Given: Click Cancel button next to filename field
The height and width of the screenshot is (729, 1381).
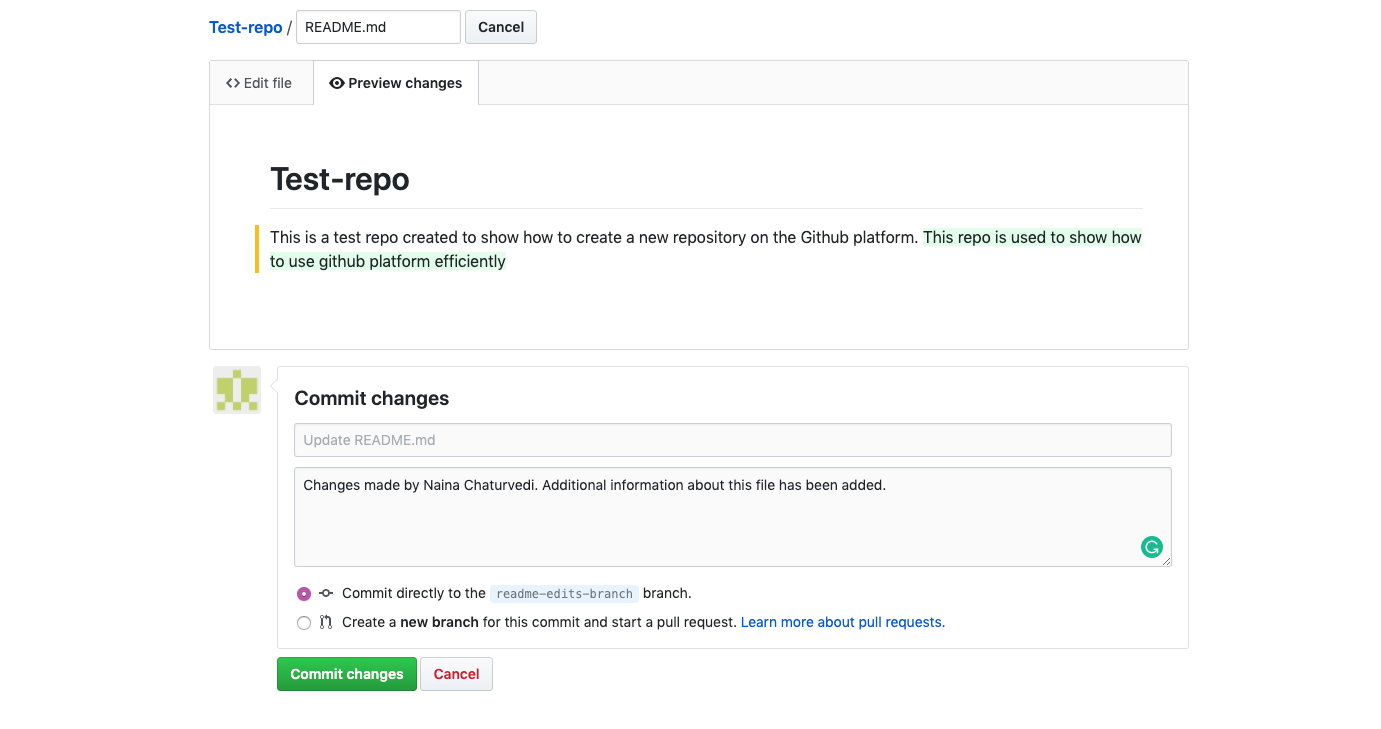Looking at the screenshot, I should click(501, 27).
